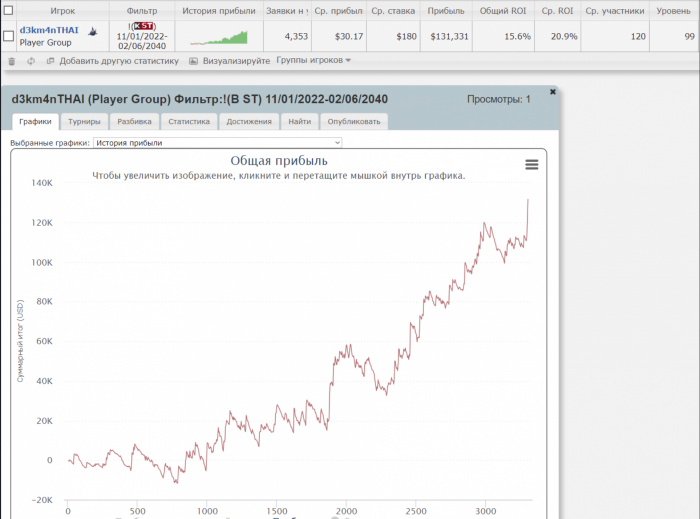
Task: Open the Опубликовать tab
Action: click(x=354, y=121)
